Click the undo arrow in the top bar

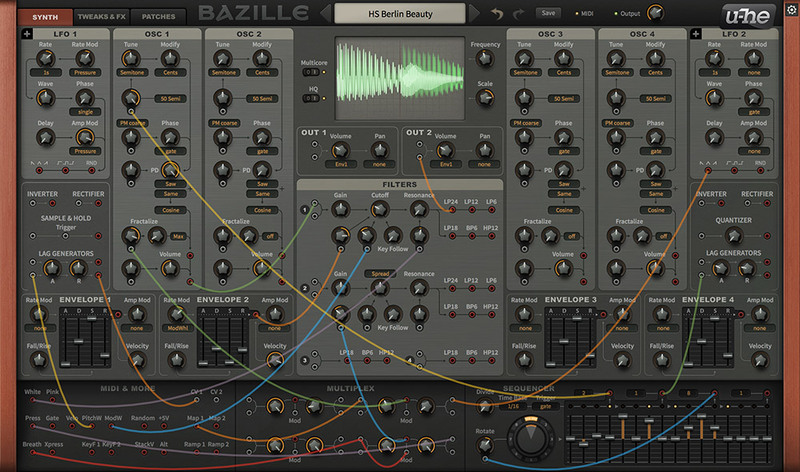pyautogui.click(x=497, y=14)
